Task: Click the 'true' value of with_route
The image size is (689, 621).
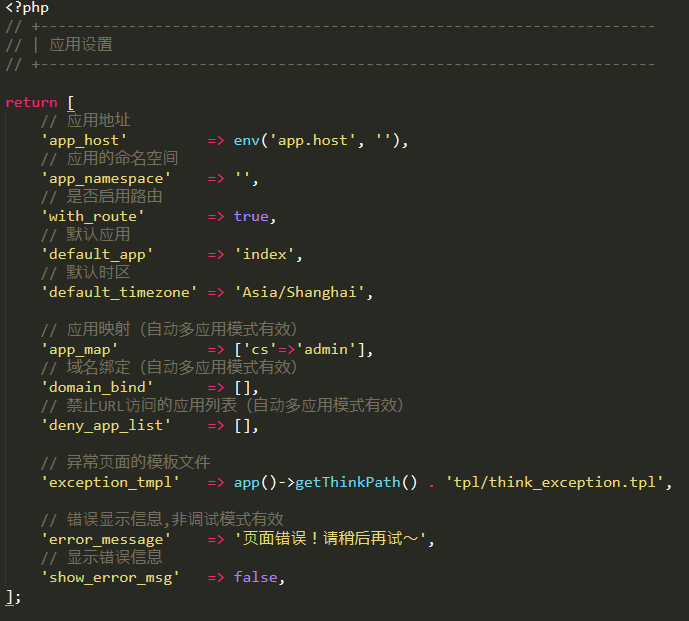Action: tap(251, 216)
